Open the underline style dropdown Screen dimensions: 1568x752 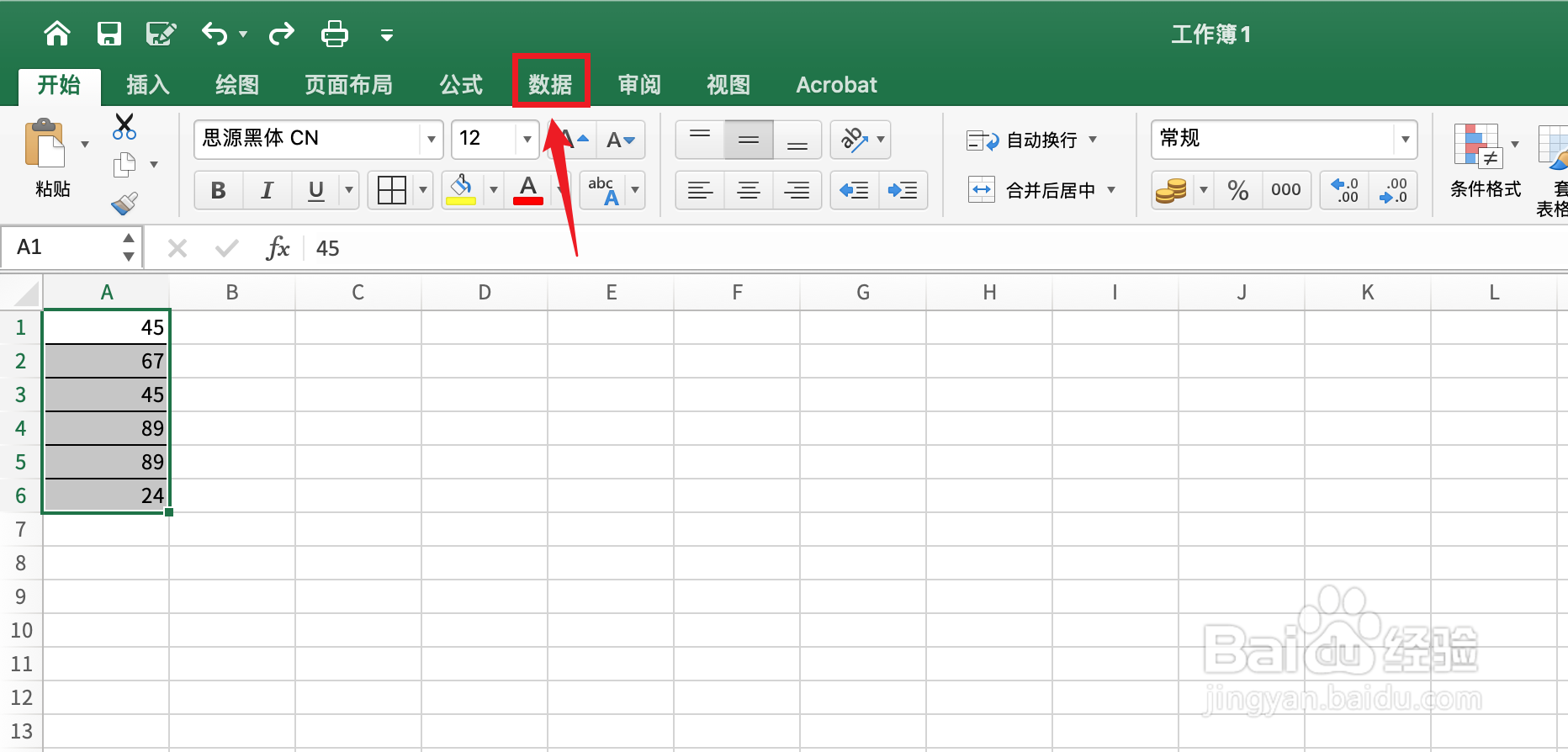(x=349, y=190)
